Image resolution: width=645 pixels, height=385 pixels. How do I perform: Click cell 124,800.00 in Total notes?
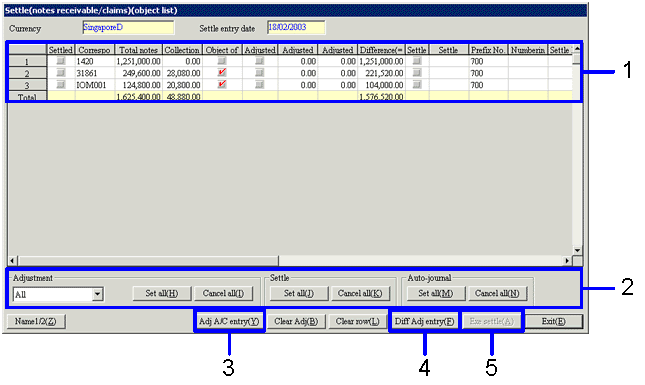139,85
